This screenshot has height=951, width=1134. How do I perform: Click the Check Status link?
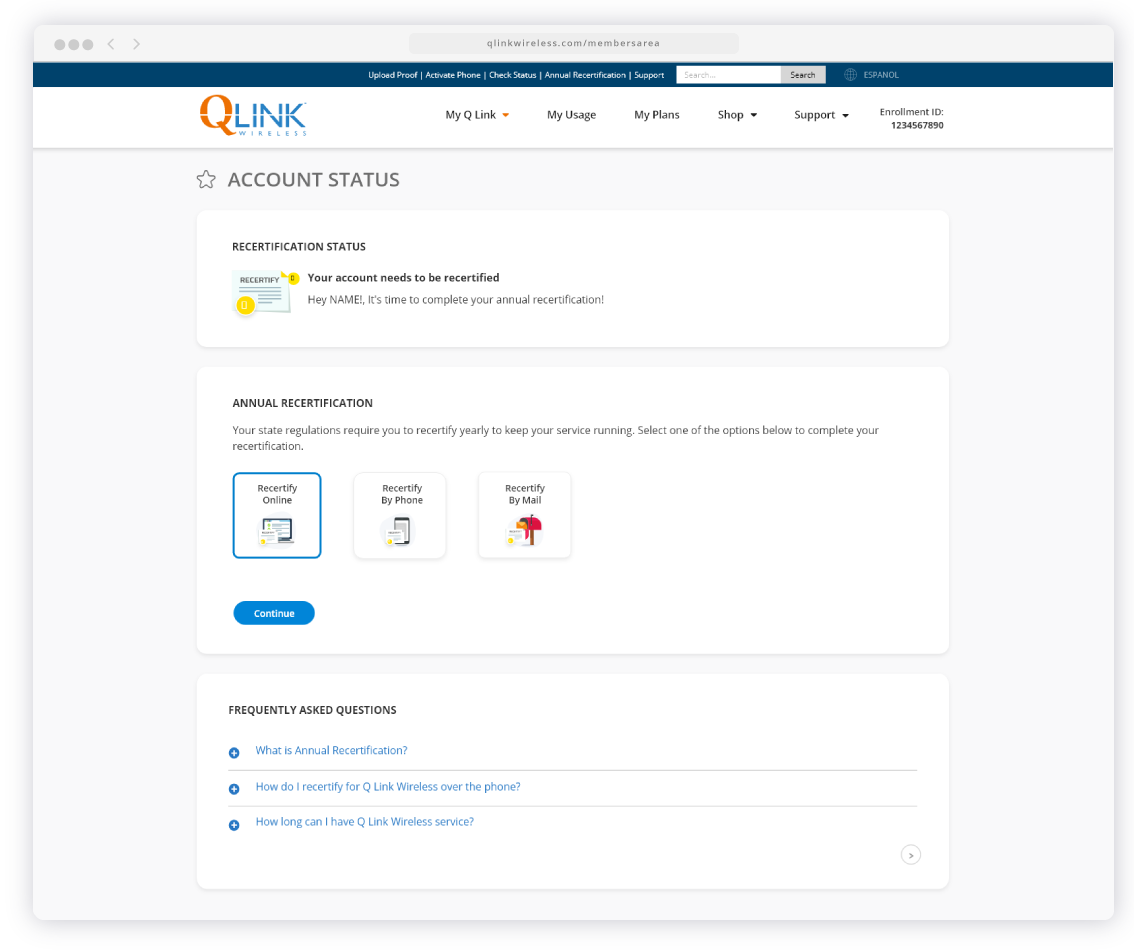513,75
